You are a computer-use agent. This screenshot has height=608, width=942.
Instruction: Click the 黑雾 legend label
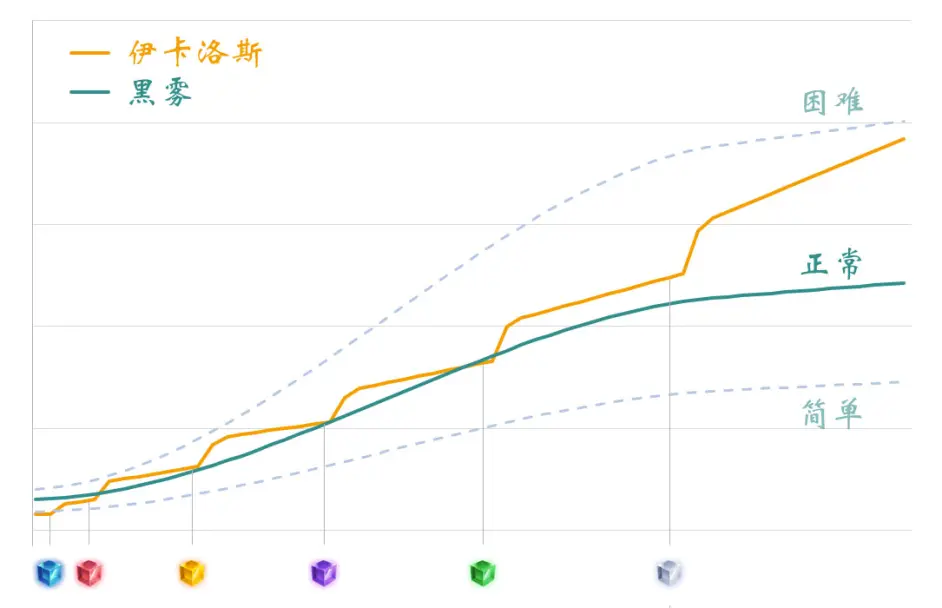coord(160,92)
